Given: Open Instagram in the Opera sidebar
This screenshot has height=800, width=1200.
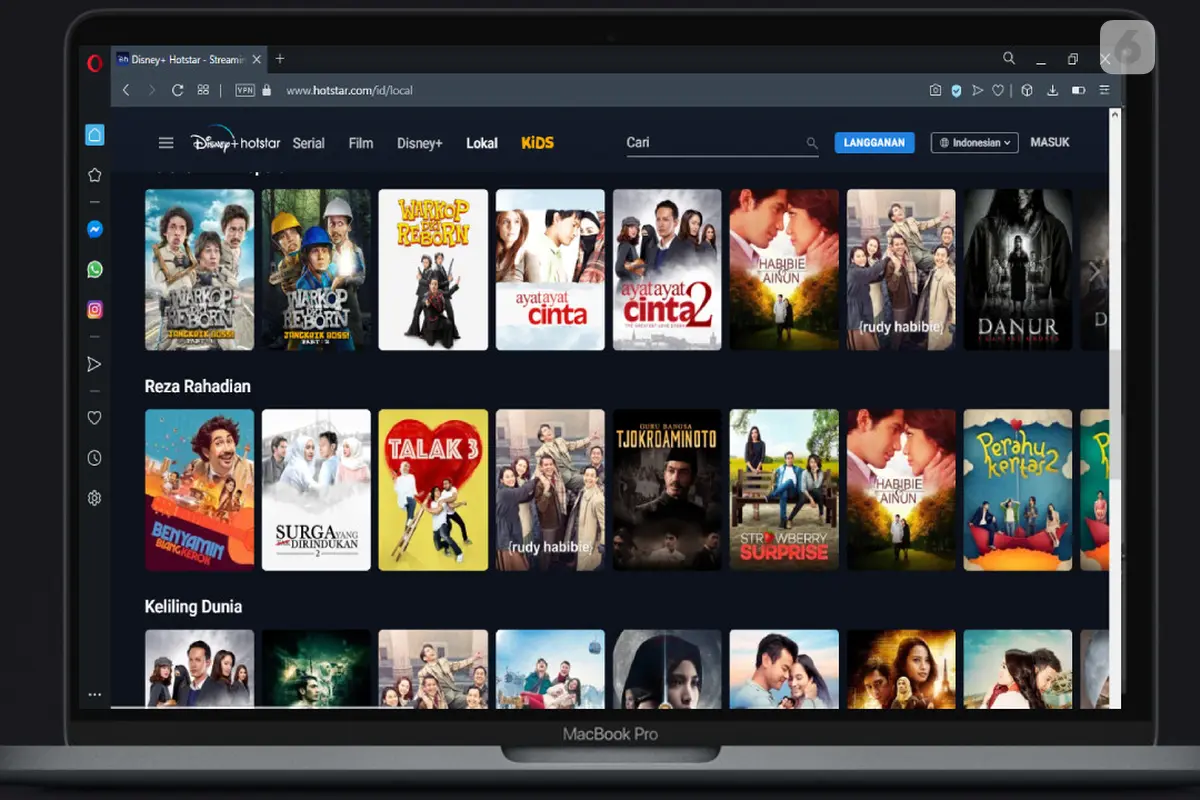Looking at the screenshot, I should pyautogui.click(x=95, y=310).
